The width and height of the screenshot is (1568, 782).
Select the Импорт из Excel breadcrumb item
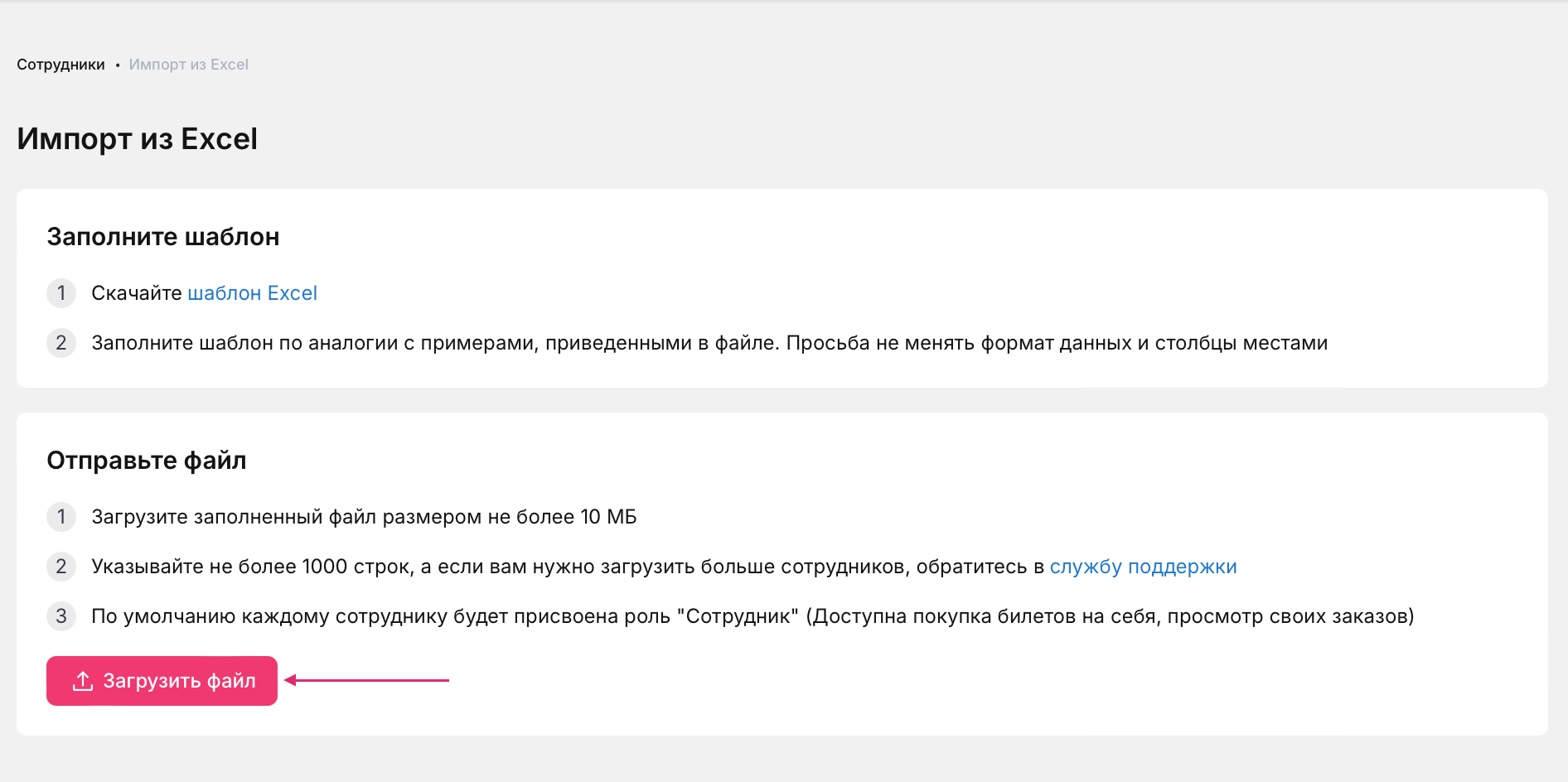[188, 65]
